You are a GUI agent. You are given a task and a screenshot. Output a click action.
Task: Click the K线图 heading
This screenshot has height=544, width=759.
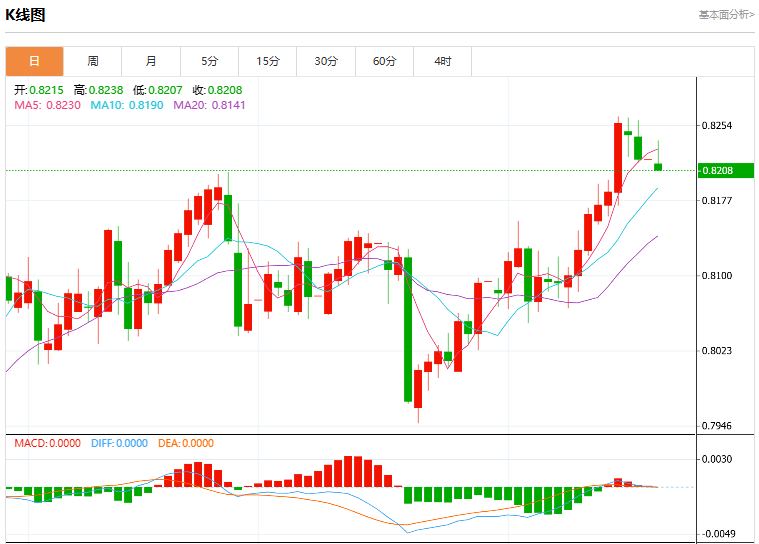tap(25, 15)
